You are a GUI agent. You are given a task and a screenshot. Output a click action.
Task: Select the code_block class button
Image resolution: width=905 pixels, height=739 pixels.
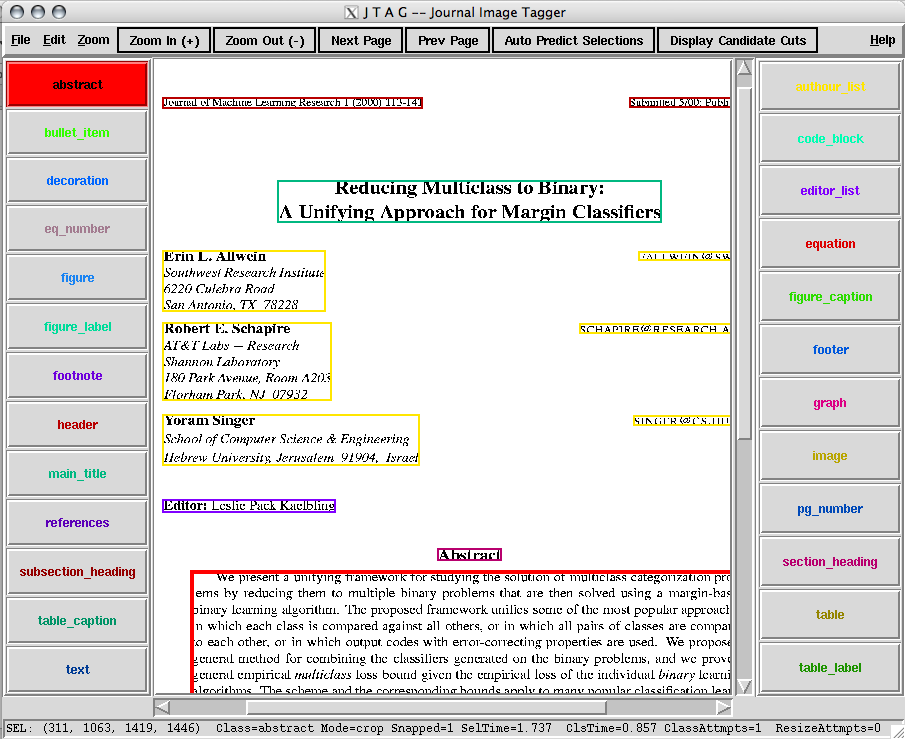(x=830, y=139)
